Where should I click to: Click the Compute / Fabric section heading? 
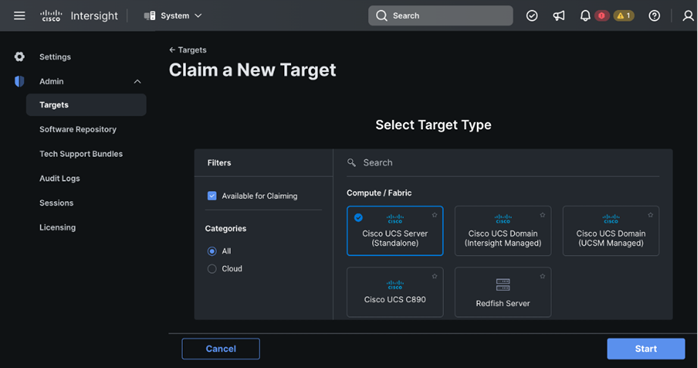(379, 193)
